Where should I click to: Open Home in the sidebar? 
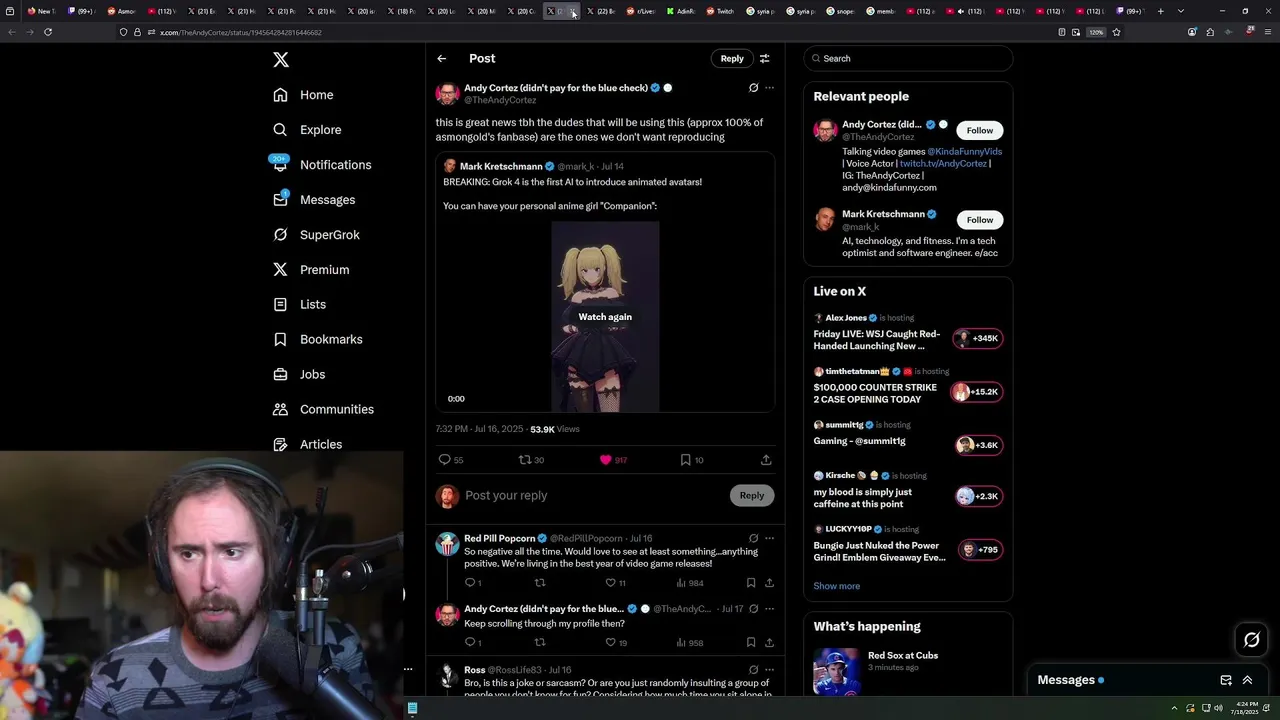coord(303,95)
